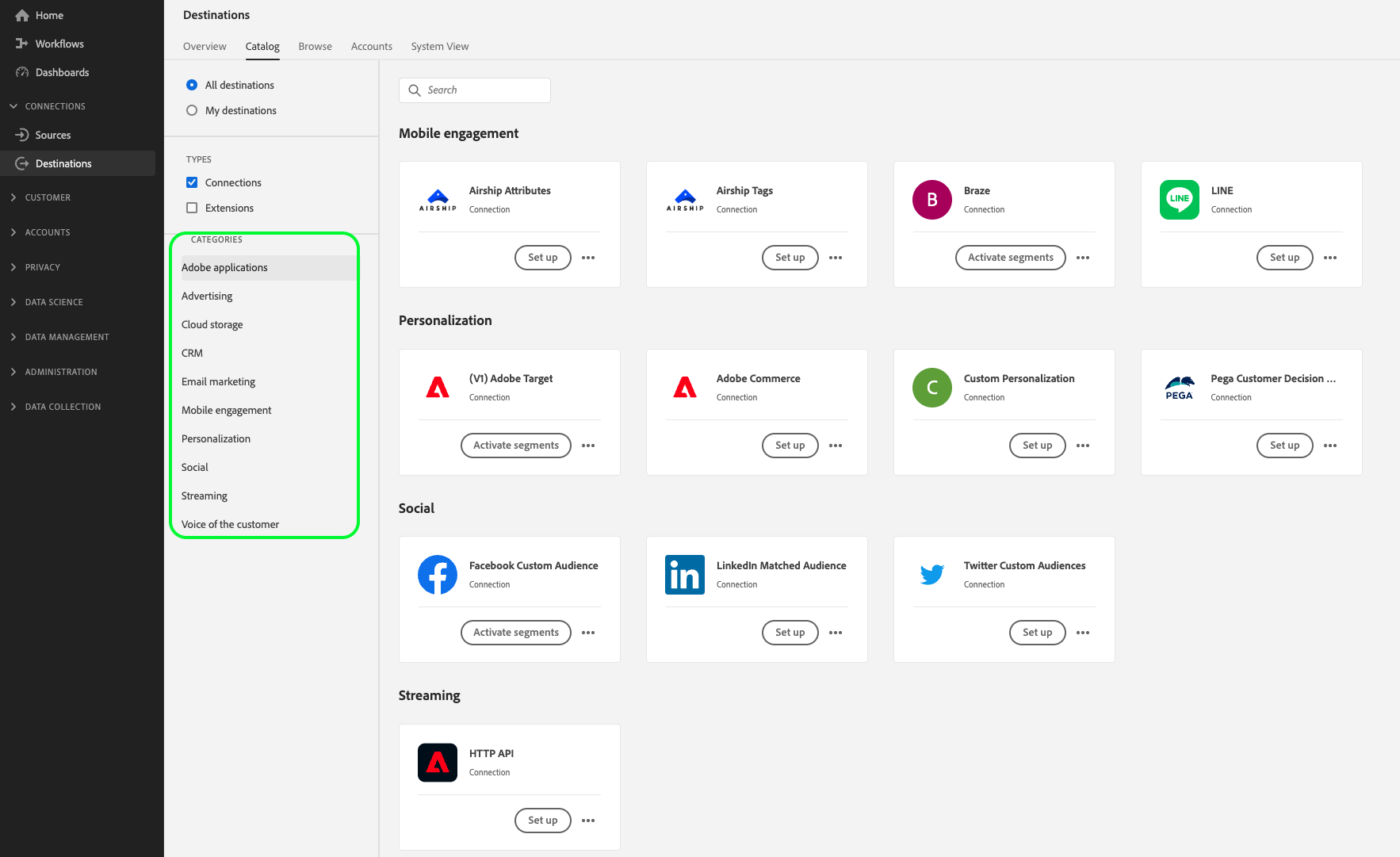This screenshot has height=857, width=1400.
Task: Uncheck the Connections type checkbox
Action: click(x=192, y=182)
